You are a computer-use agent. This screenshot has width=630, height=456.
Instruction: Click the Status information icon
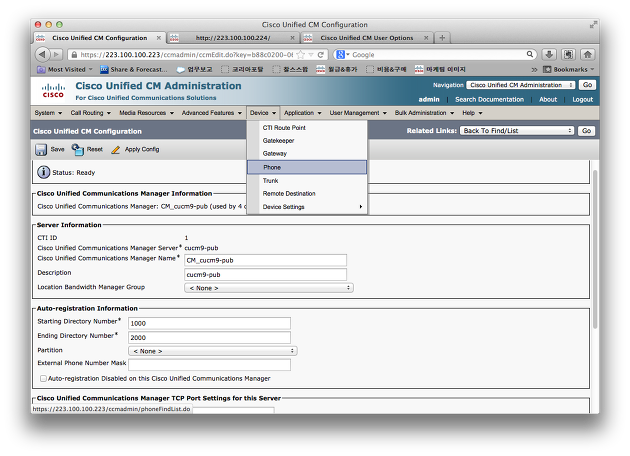43,172
